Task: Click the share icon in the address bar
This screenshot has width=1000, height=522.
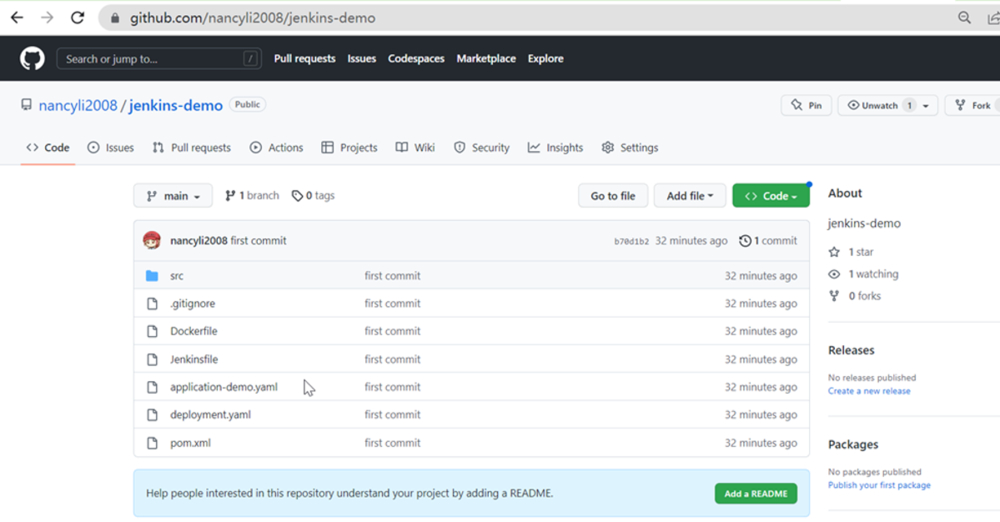Action: coord(993,18)
